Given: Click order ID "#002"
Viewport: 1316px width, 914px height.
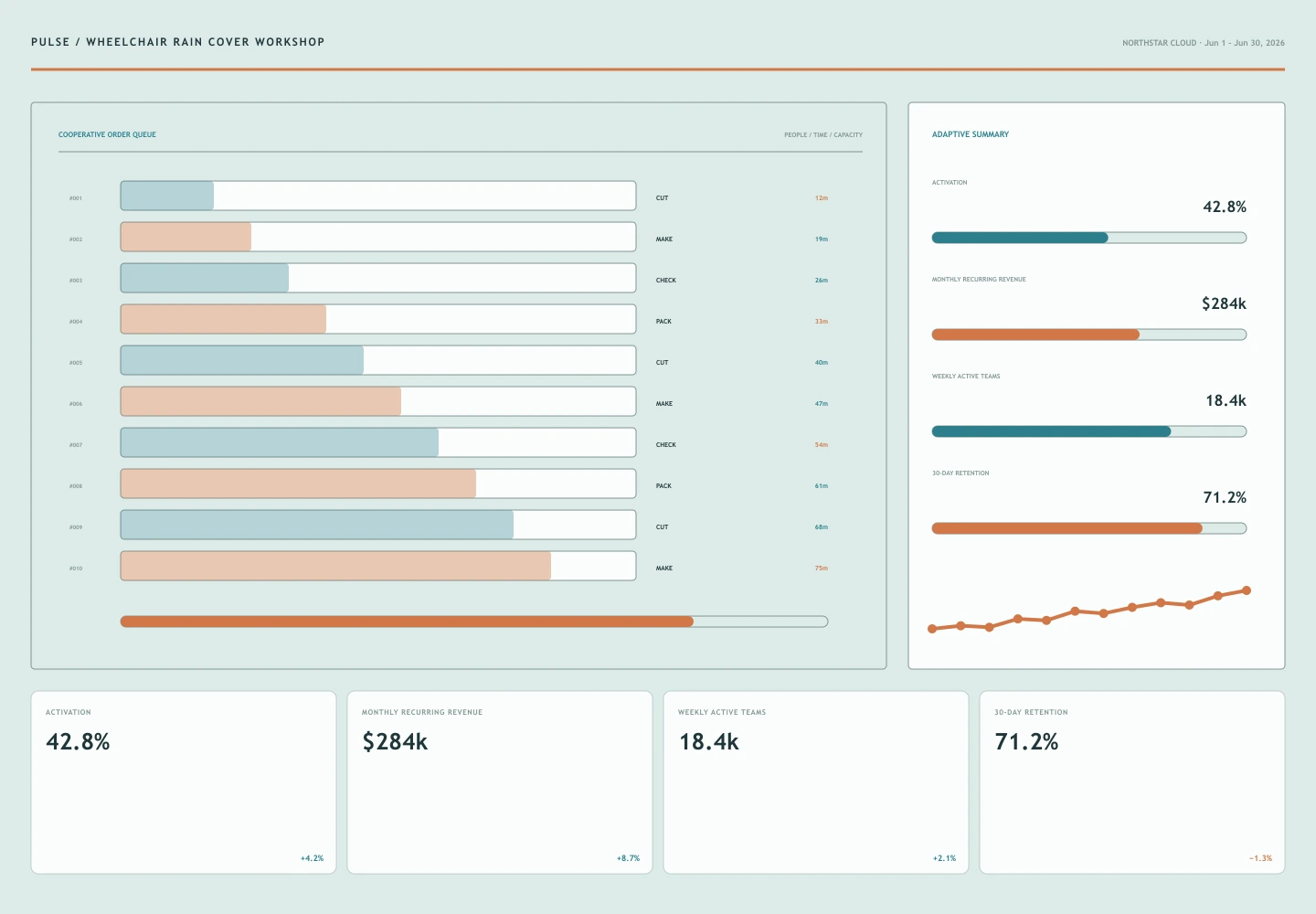Looking at the screenshot, I should click(76, 239).
